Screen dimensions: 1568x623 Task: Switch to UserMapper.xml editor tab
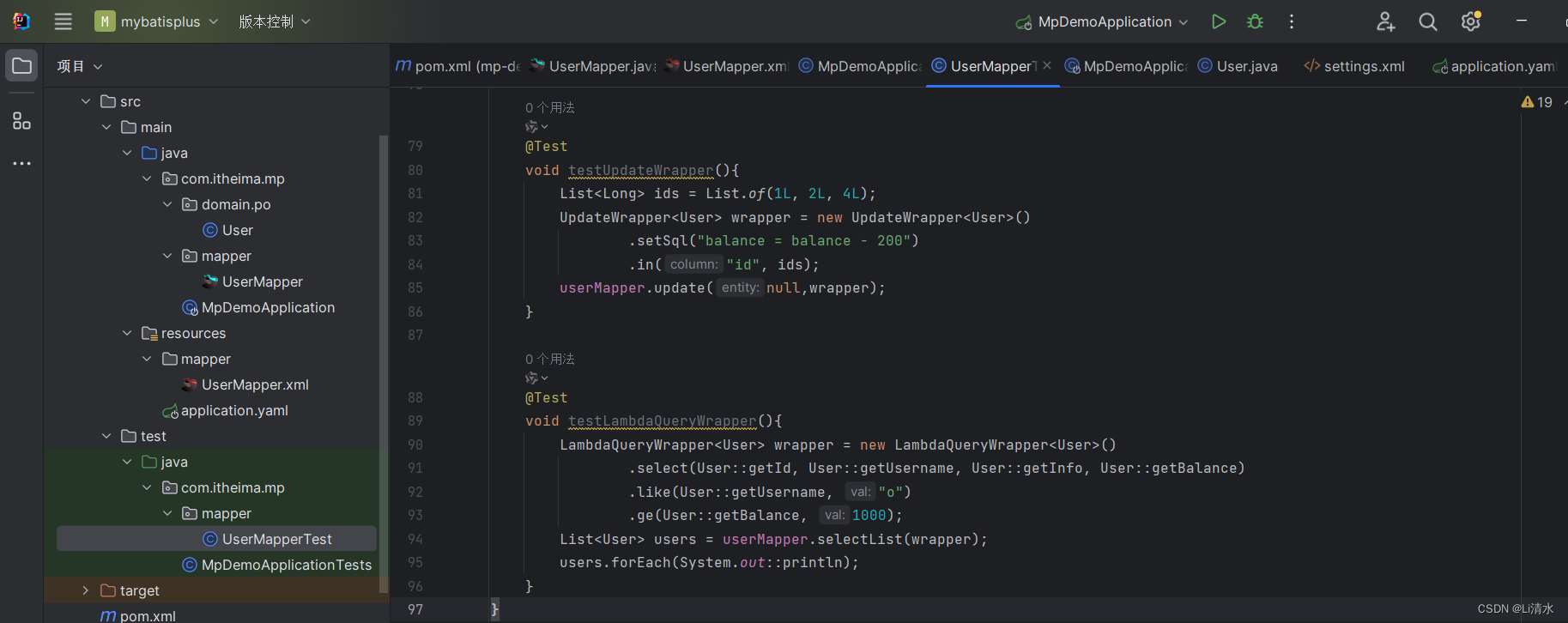pyautogui.click(x=726, y=66)
